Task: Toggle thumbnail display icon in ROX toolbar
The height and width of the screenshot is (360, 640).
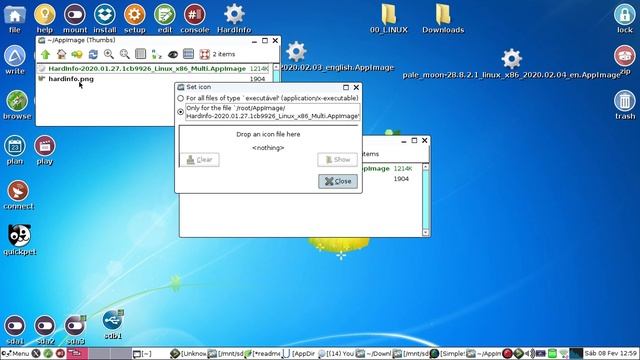Action: [x=188, y=54]
